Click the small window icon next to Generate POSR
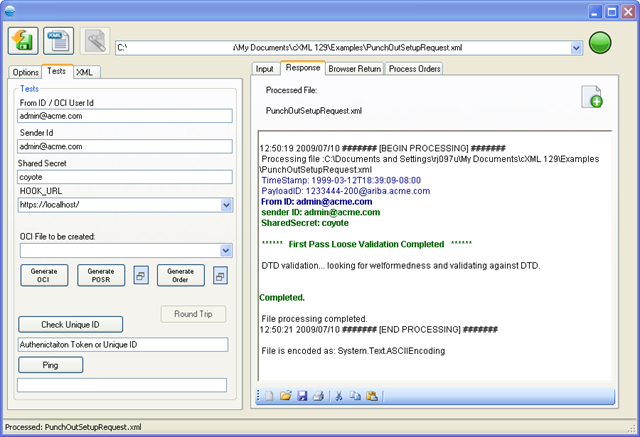Viewport: 640px width, 437px height. click(141, 276)
